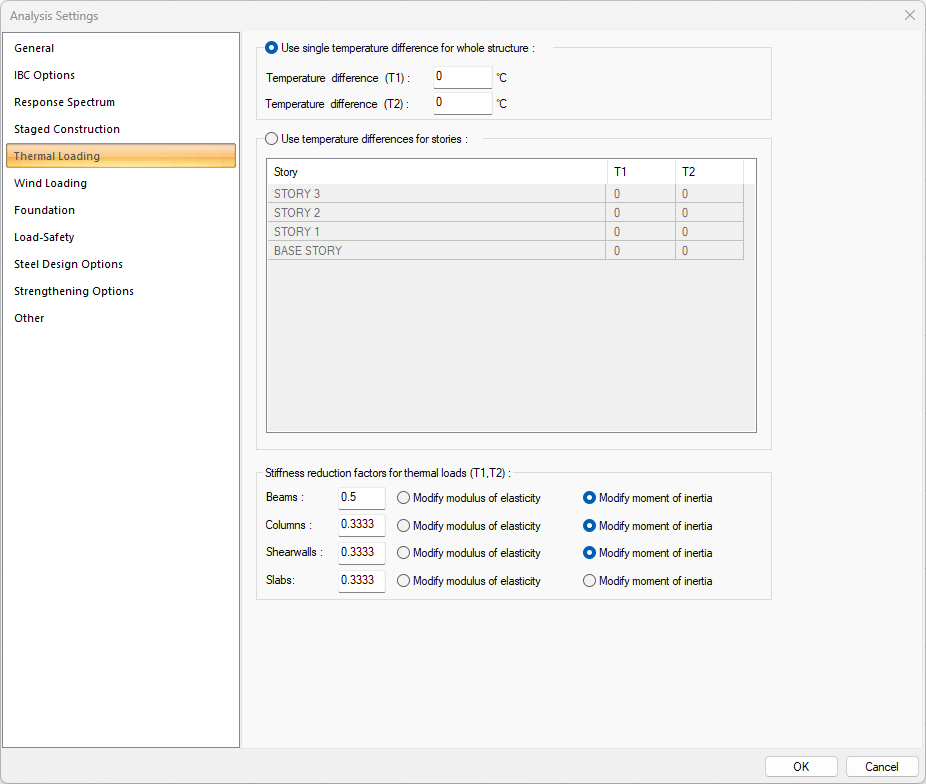Viewport: 926px width, 784px height.
Task: Edit the Beams stiffness reduction factor field
Action: click(361, 498)
